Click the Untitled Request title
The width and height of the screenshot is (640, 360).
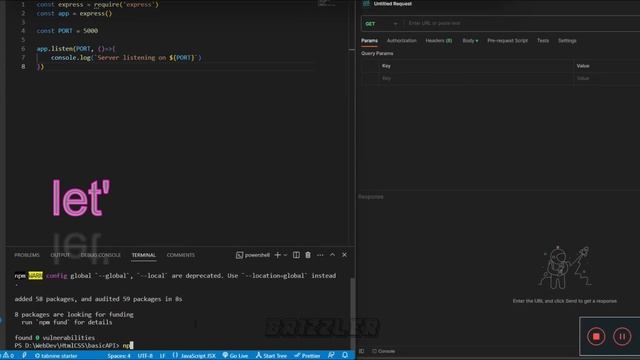(x=393, y=4)
